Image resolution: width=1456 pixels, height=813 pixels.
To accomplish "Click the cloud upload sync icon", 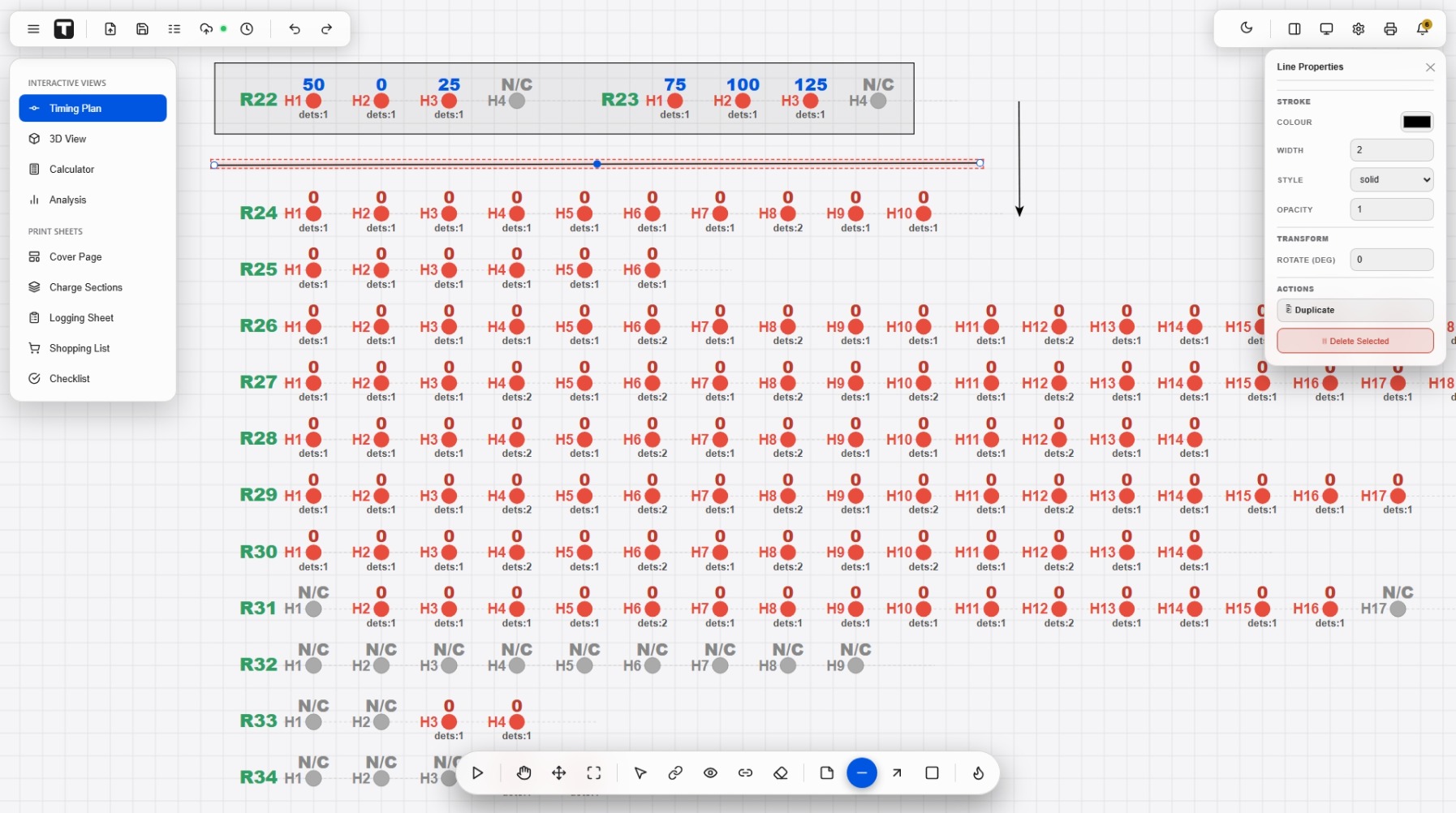I will (x=206, y=29).
